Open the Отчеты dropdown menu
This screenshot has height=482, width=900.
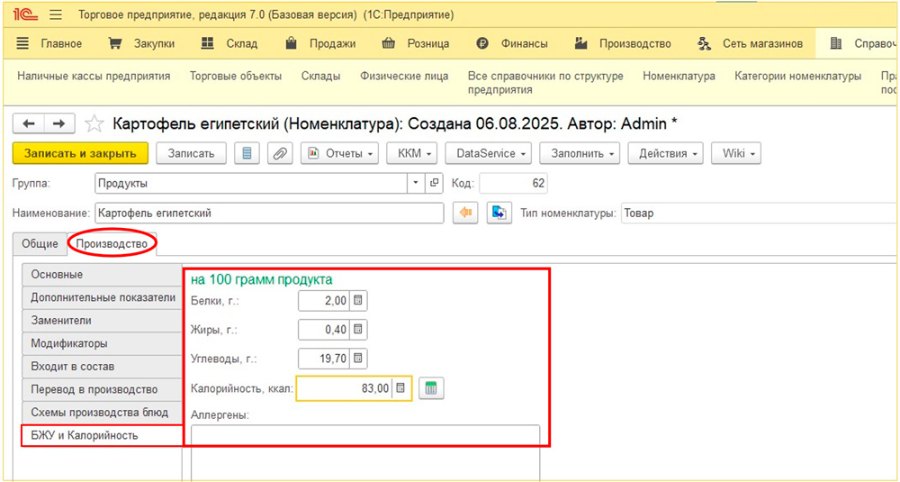[x=340, y=153]
